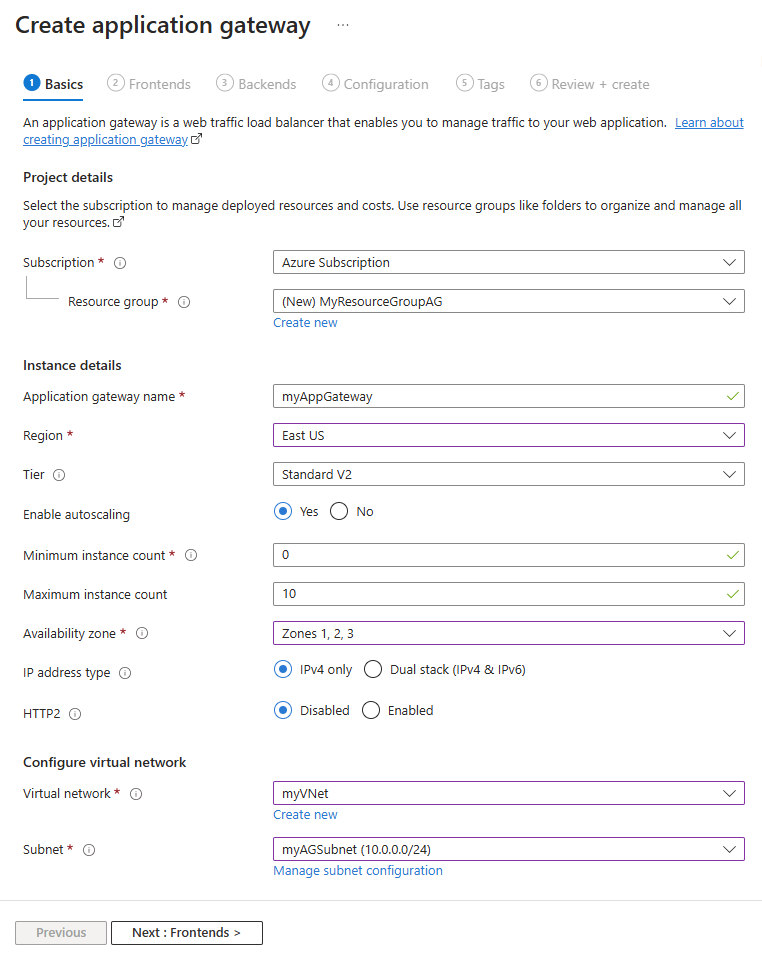Click Manage subnet configuration
762x958 pixels.
pyautogui.click(x=357, y=870)
